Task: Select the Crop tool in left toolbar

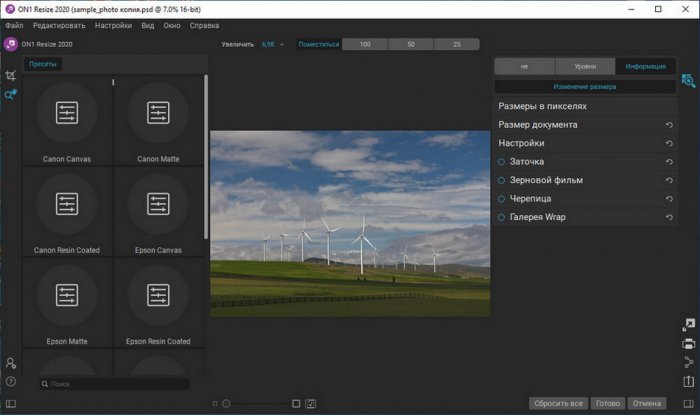Action: (x=11, y=75)
